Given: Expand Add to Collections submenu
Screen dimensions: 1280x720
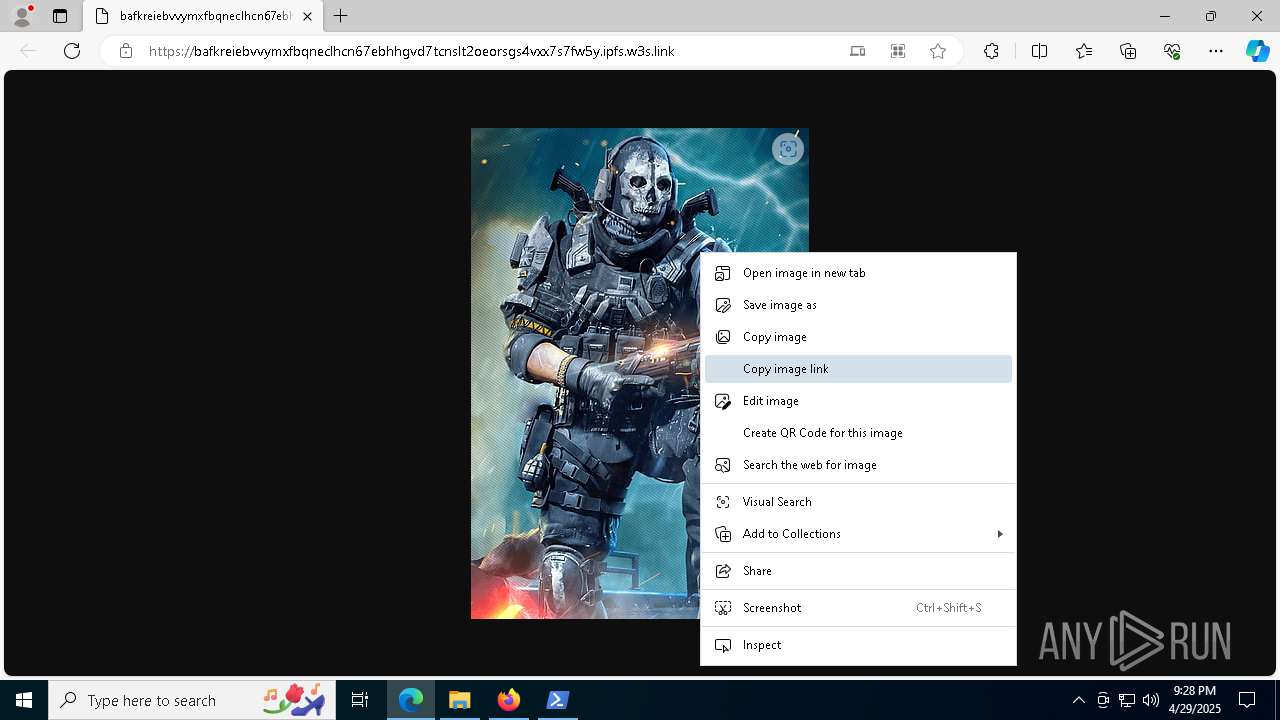Looking at the screenshot, I should tap(858, 534).
